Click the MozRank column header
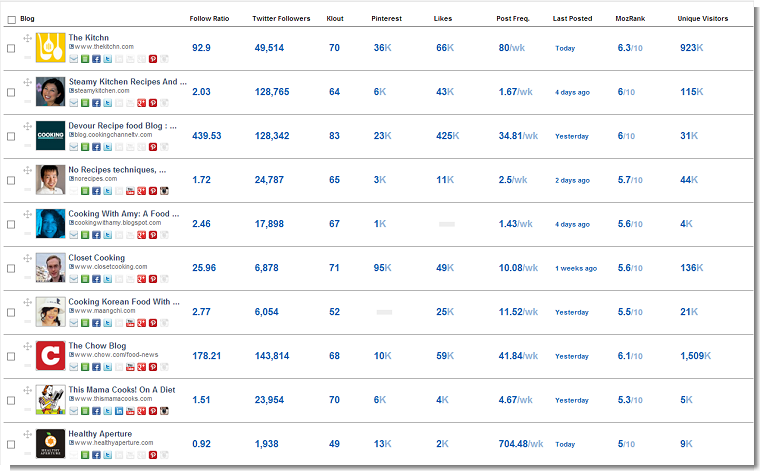Screen dimensions: 760x471 pyautogui.click(x=630, y=18)
